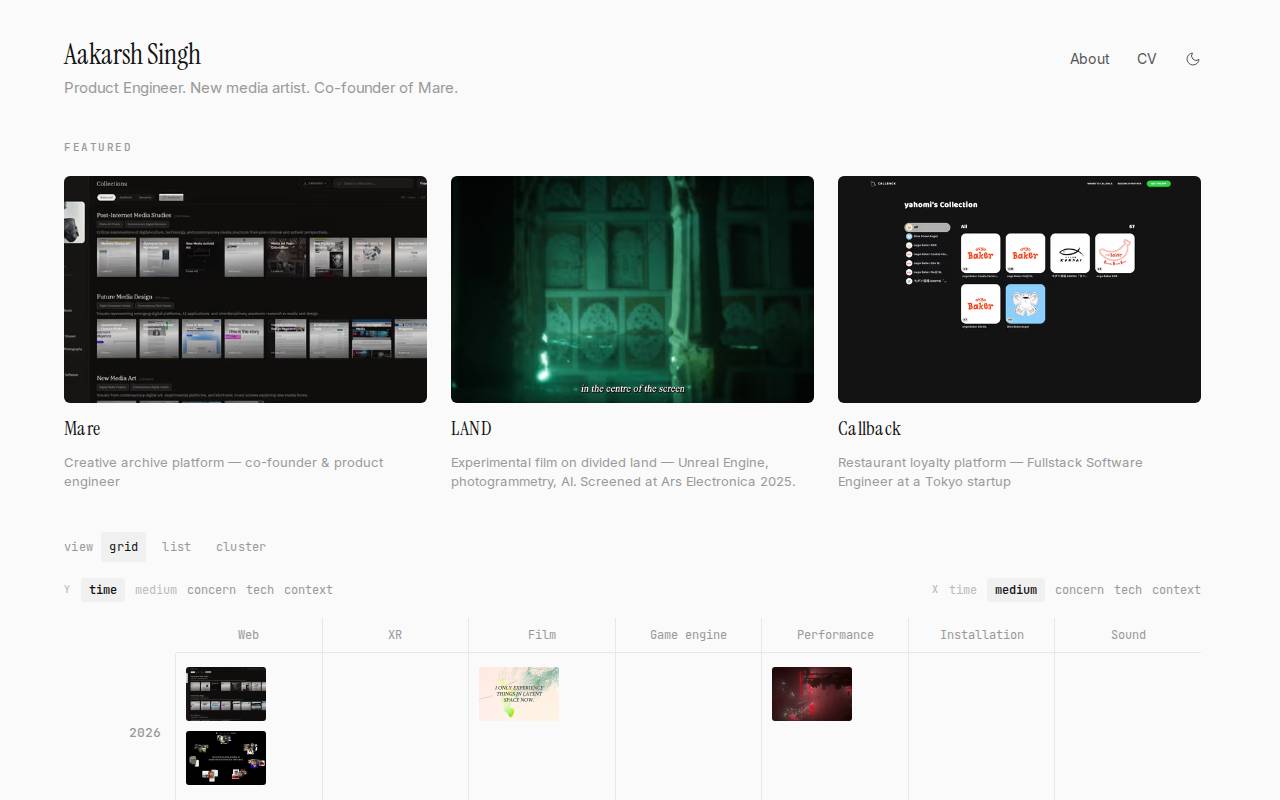Set Y axis to context
The width and height of the screenshot is (1280, 800).
308,590
